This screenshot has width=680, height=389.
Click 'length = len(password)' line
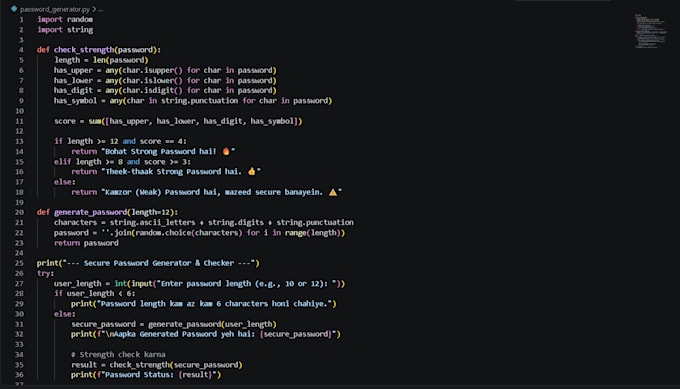(x=101, y=60)
